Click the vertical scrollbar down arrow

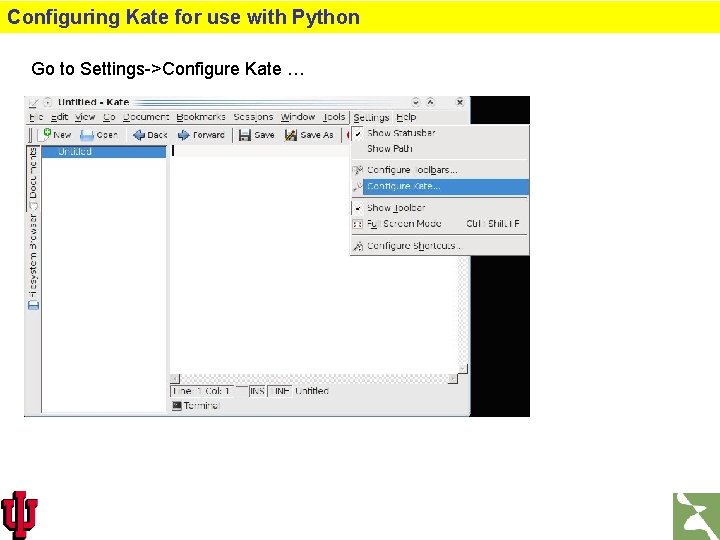click(463, 369)
